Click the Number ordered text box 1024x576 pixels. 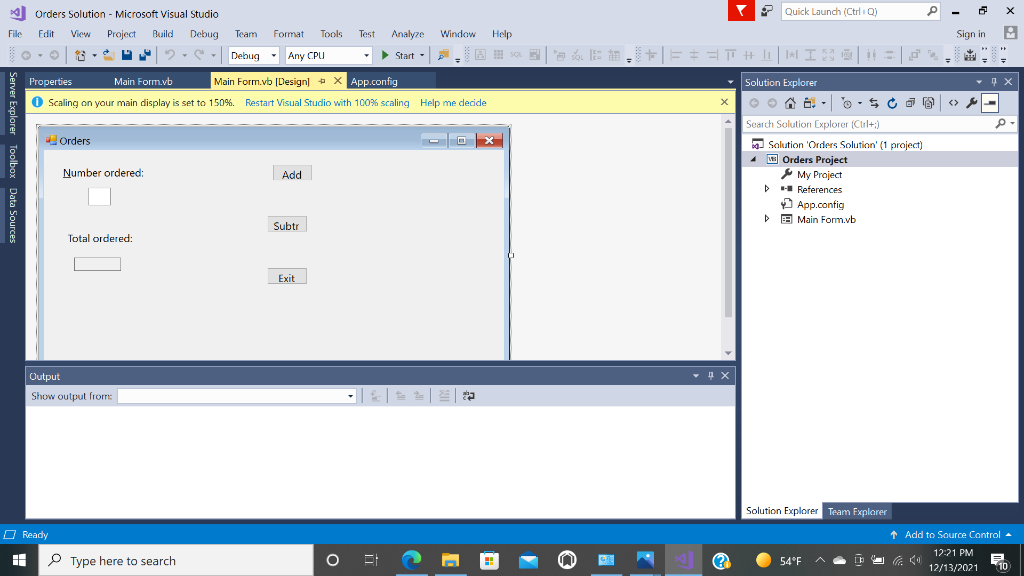[99, 197]
